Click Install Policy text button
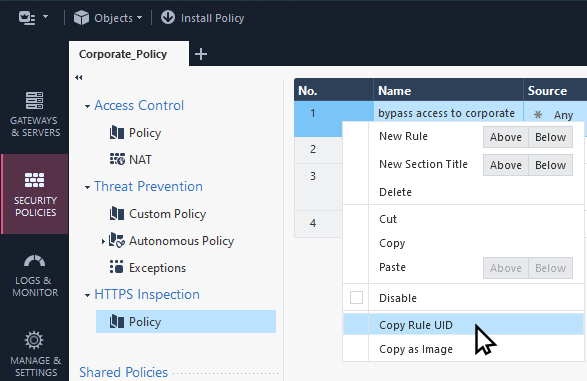The height and width of the screenshot is (381, 587). pyautogui.click(x=212, y=18)
